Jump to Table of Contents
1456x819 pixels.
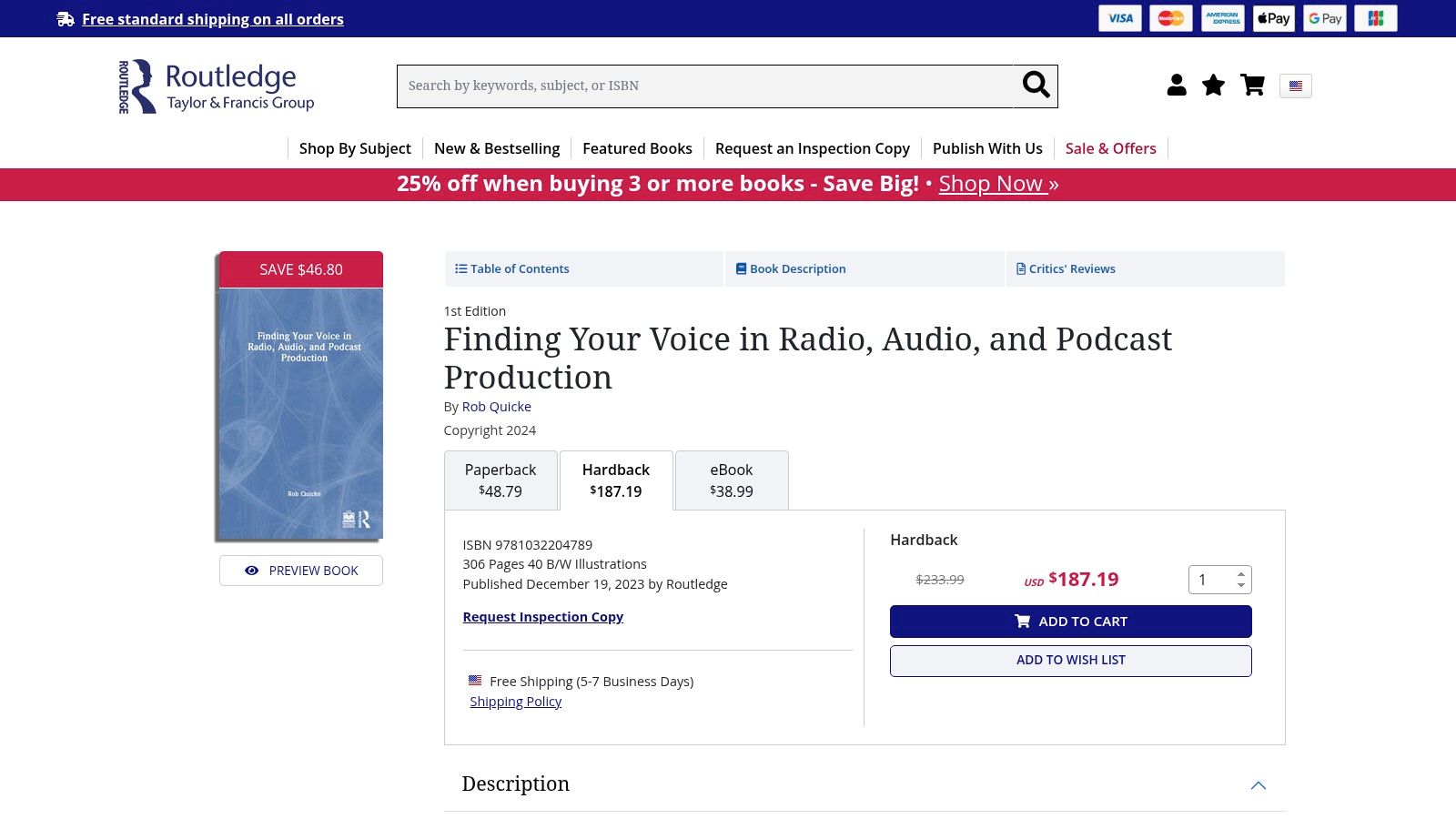pos(584,269)
